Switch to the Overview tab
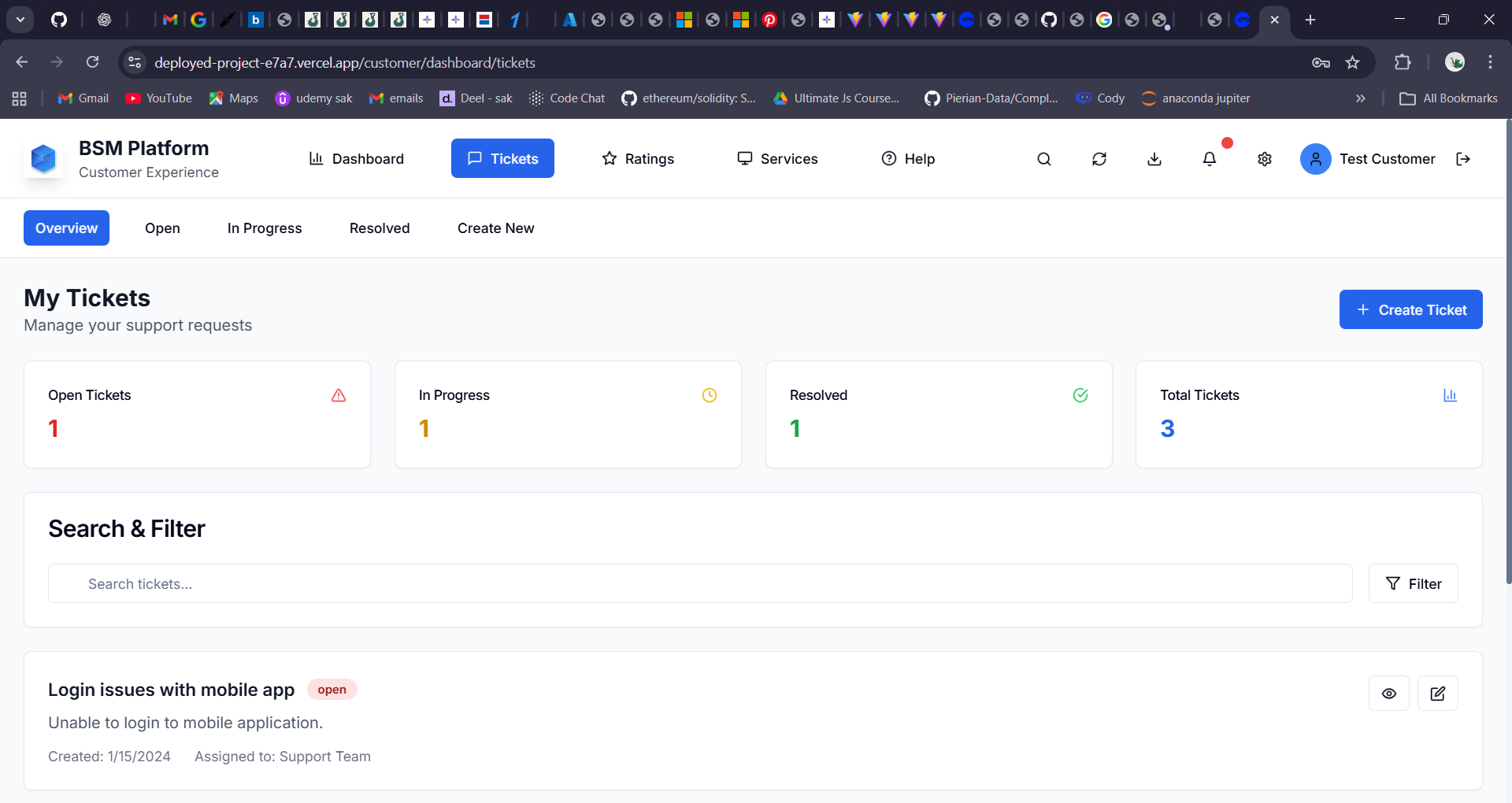1512x803 pixels. (66, 228)
